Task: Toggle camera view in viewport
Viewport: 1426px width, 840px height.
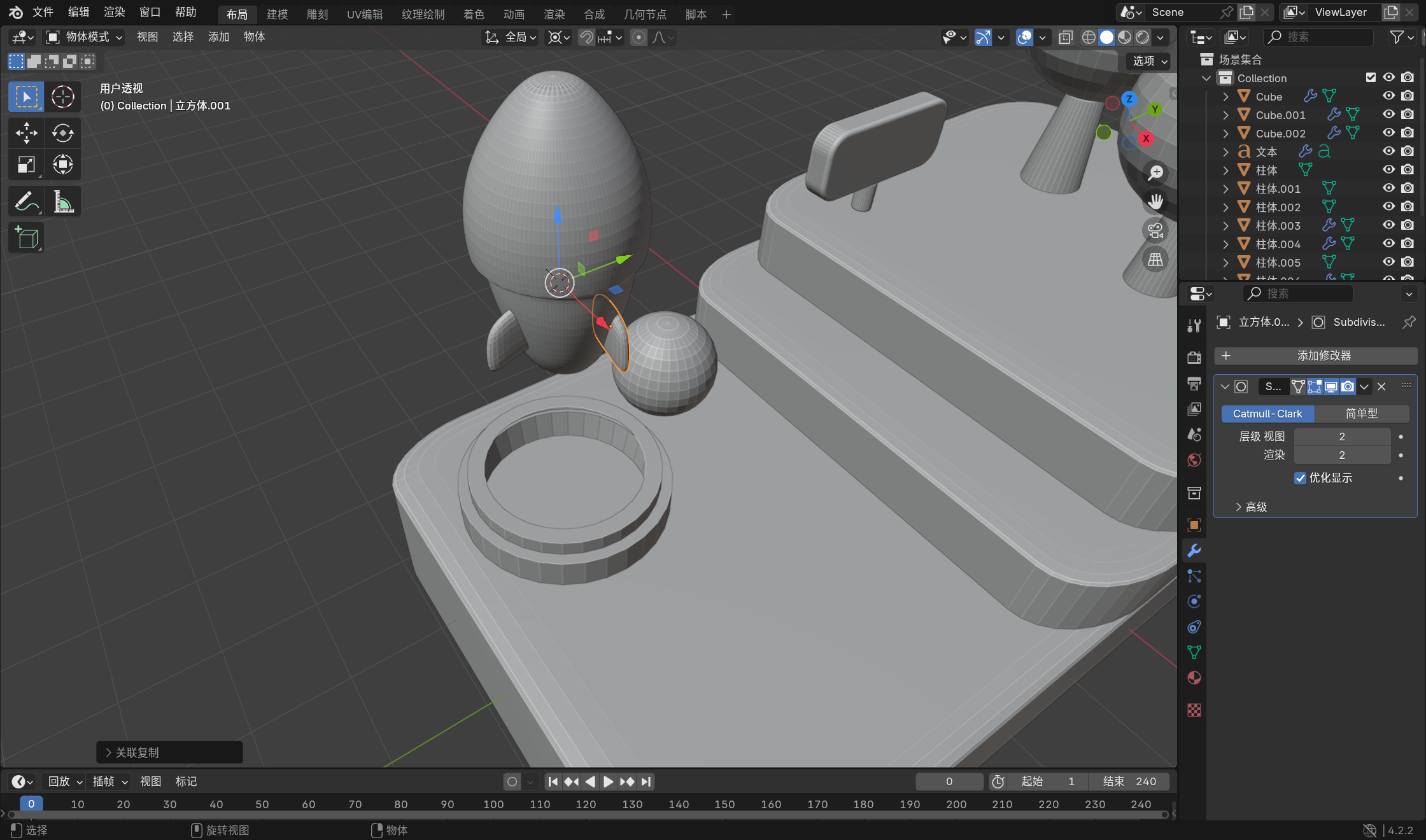Action: click(x=1155, y=230)
